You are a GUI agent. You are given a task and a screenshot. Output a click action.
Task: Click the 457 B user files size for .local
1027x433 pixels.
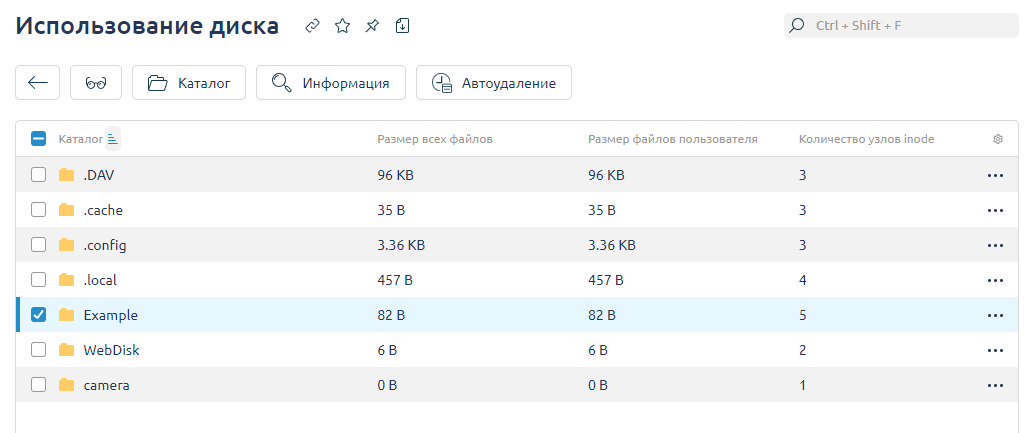(605, 280)
